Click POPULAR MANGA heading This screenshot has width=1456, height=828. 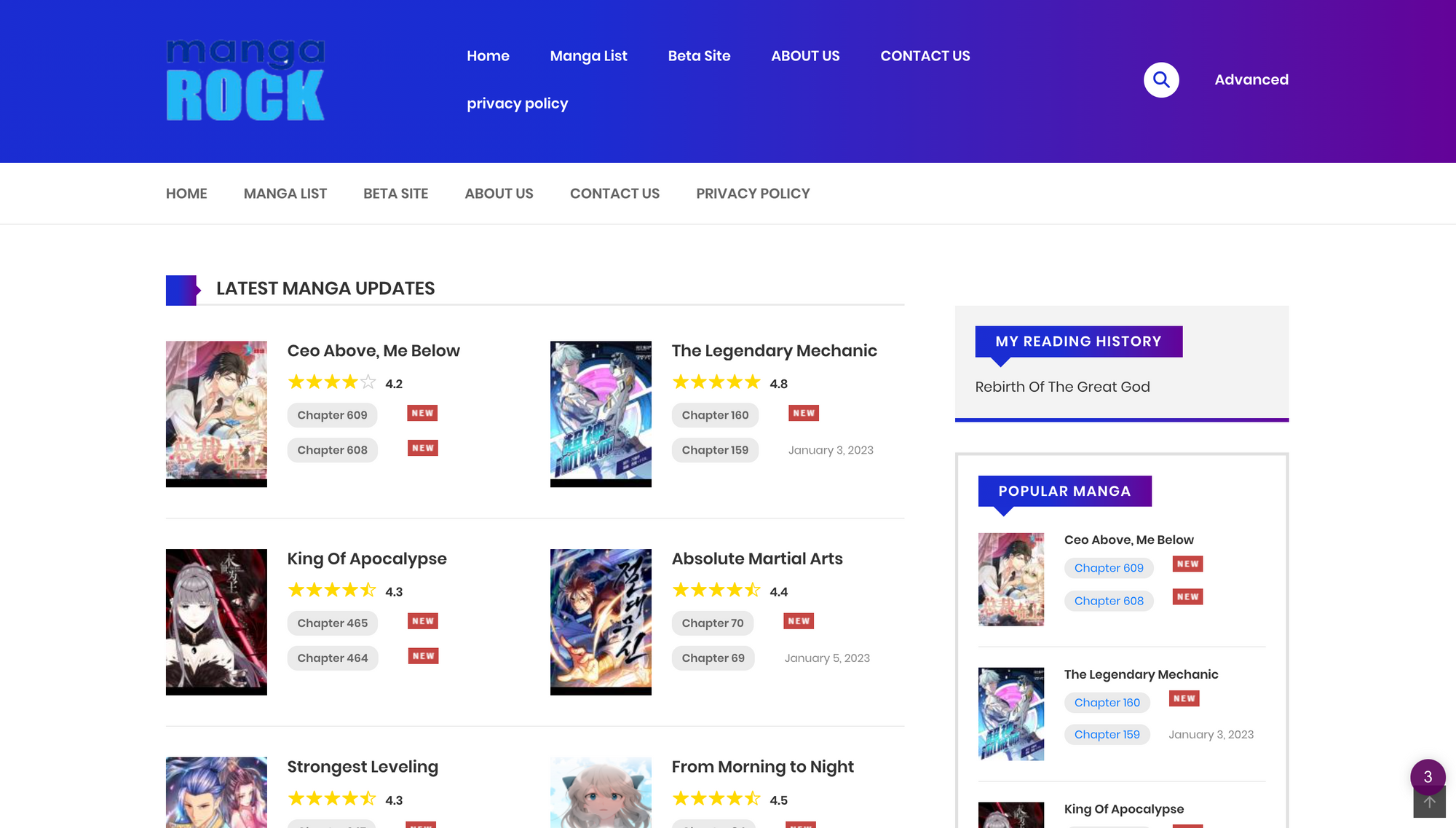tap(1064, 492)
